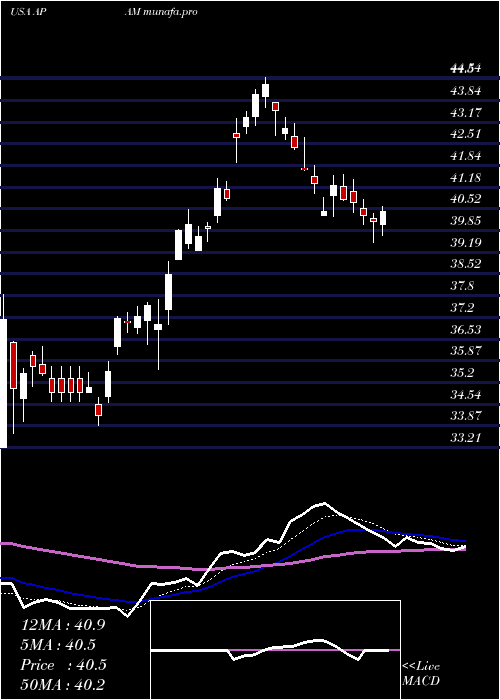Viewport: 500px width, 700px height.
Task: Click the 44.54 price label
Action: click(466, 69)
